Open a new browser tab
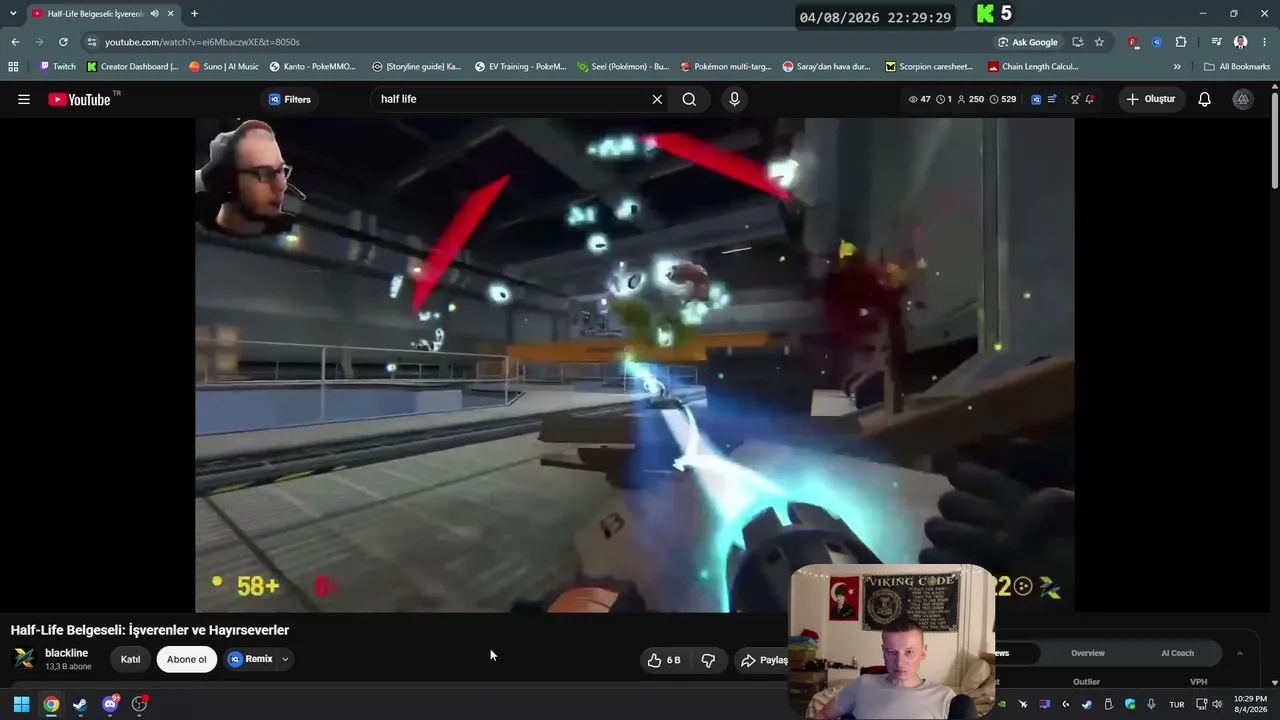This screenshot has height=720, width=1280. [194, 14]
